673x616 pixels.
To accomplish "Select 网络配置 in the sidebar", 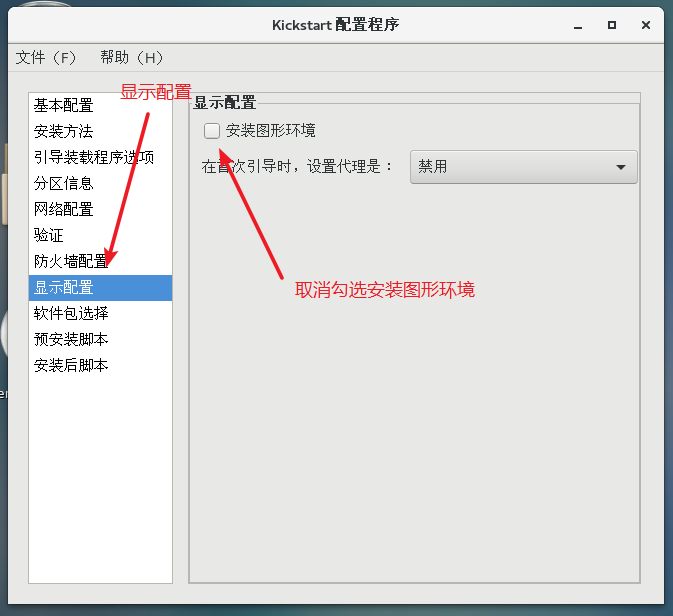I will (x=100, y=209).
